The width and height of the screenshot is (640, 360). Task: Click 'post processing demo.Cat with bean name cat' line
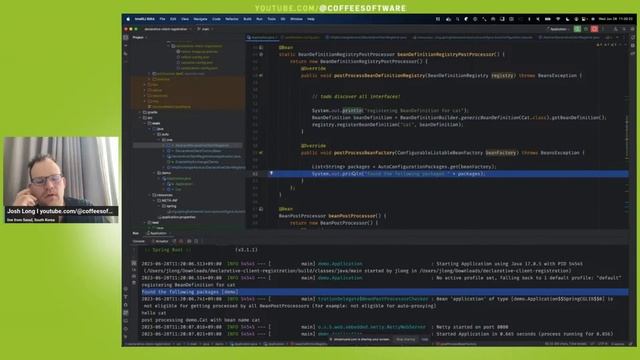(x=201, y=320)
